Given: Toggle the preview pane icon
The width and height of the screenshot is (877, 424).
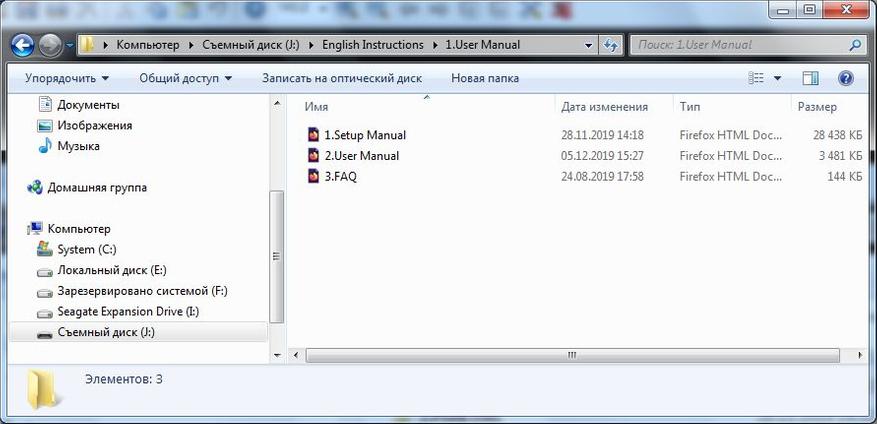Looking at the screenshot, I should (811, 78).
